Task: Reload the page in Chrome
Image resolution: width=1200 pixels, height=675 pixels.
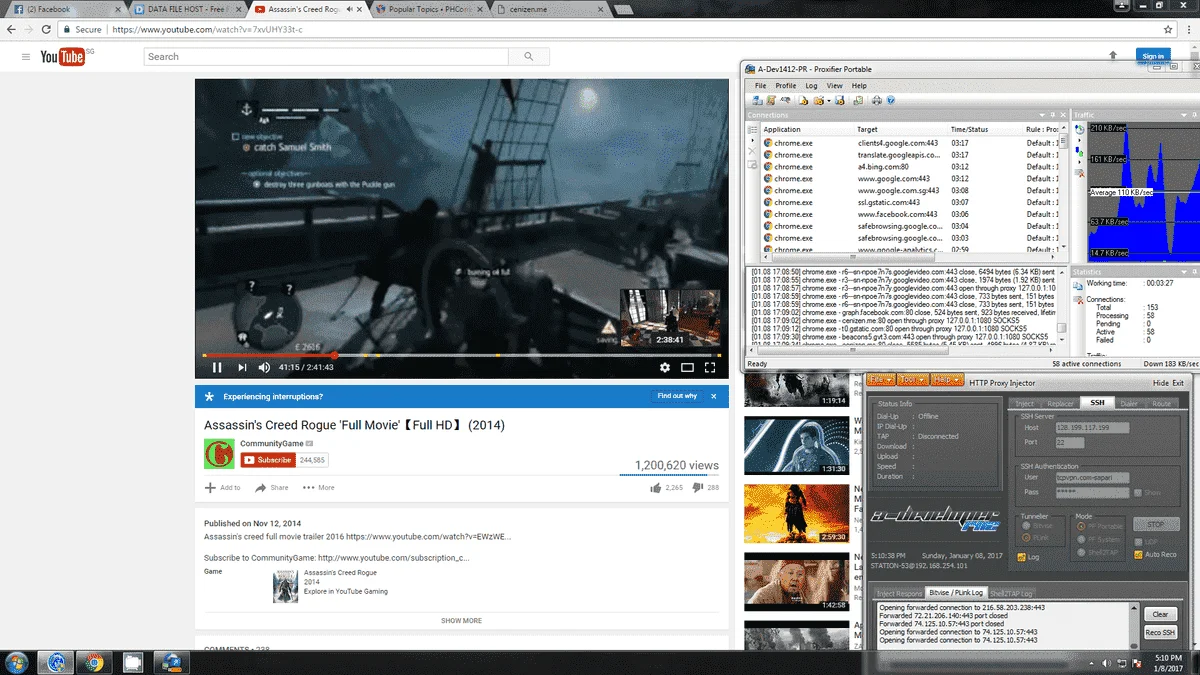Action: pyautogui.click(x=47, y=30)
